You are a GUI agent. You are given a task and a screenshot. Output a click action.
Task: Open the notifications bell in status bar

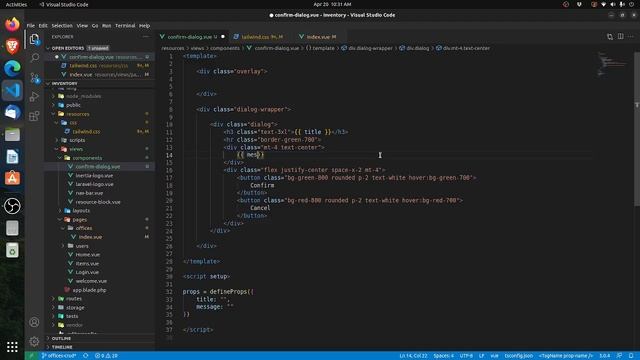[x=631, y=356]
